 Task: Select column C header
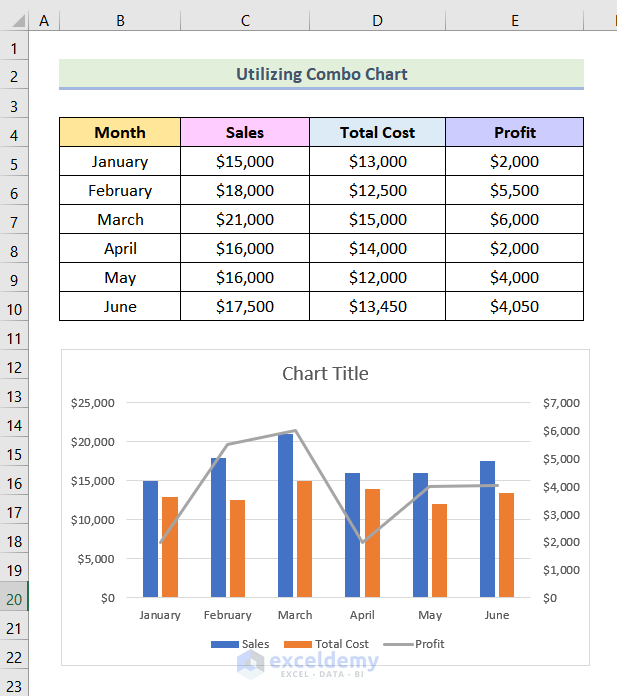click(x=245, y=20)
